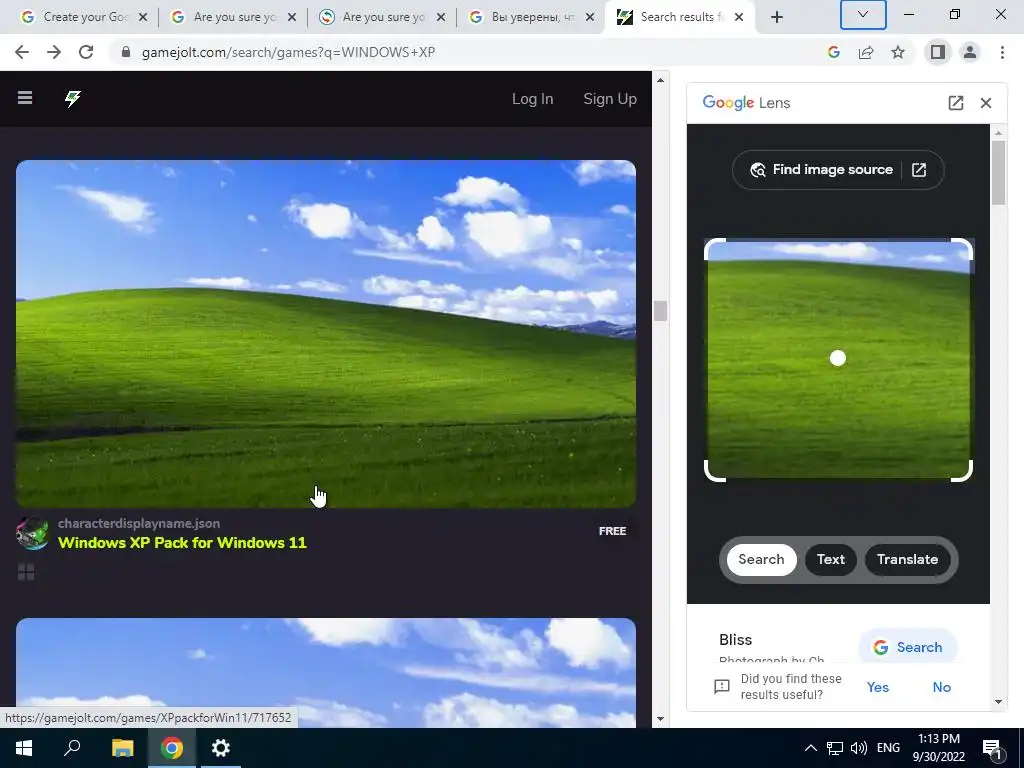Select the Translate mode in Lens
1024x768 pixels.
907,560
